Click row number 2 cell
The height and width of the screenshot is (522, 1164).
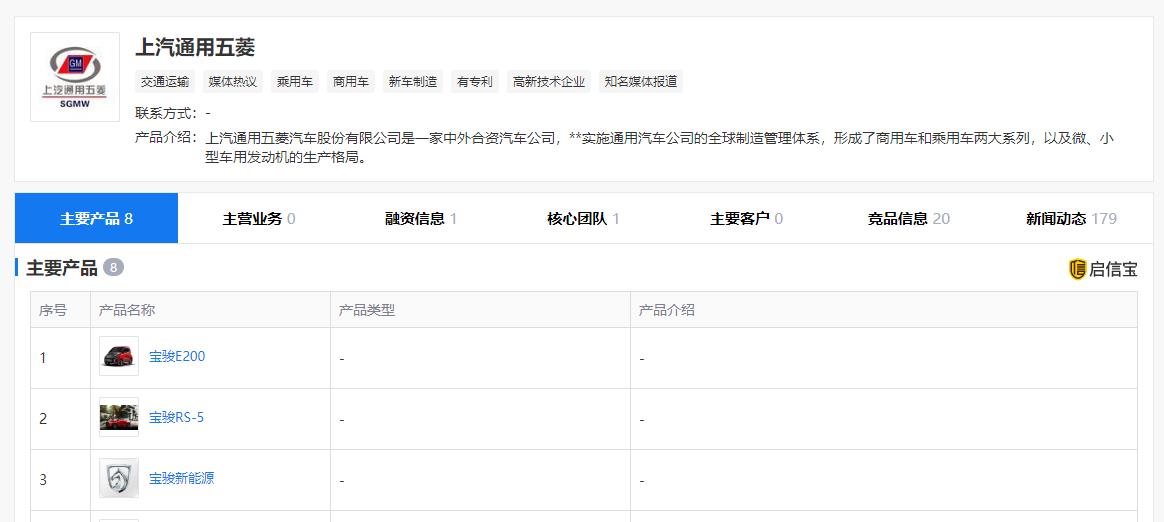point(60,419)
